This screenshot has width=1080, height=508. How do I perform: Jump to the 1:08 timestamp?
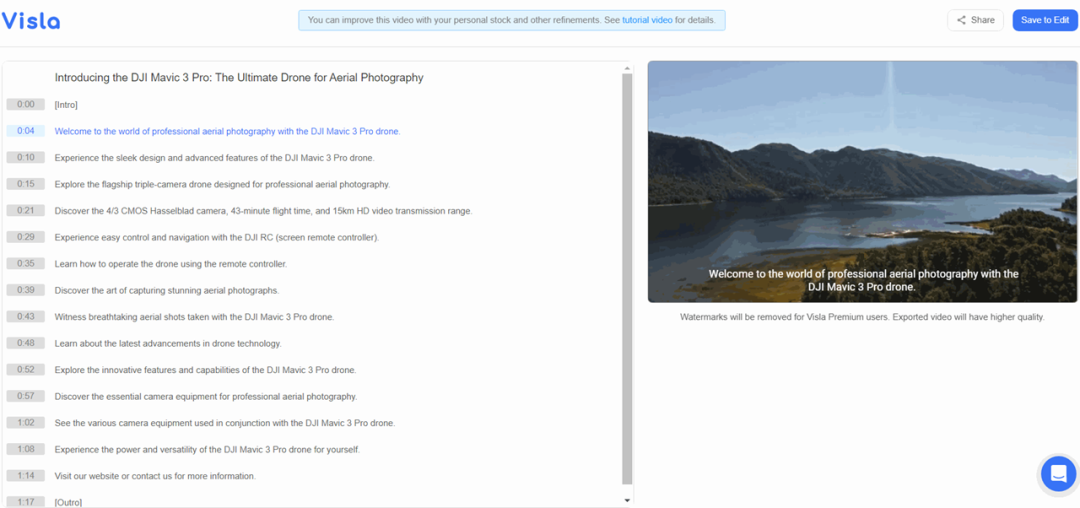point(25,449)
